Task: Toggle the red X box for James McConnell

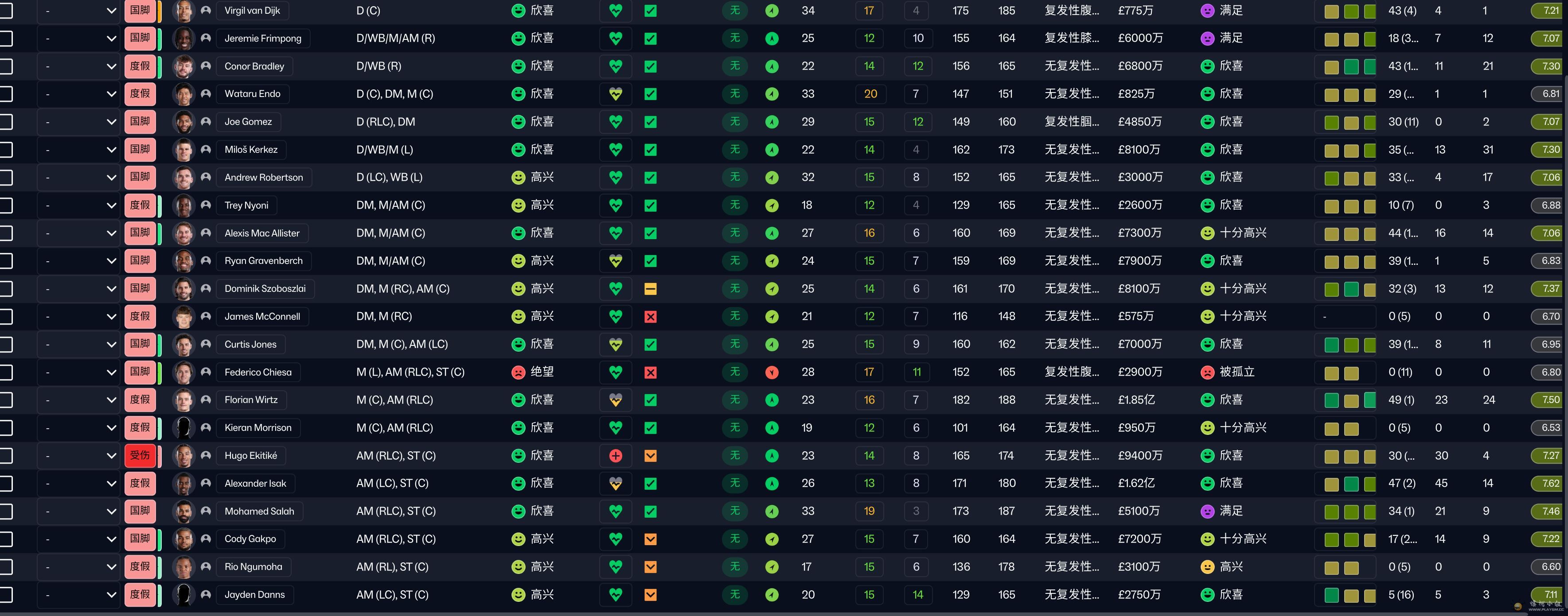Action: (x=650, y=316)
